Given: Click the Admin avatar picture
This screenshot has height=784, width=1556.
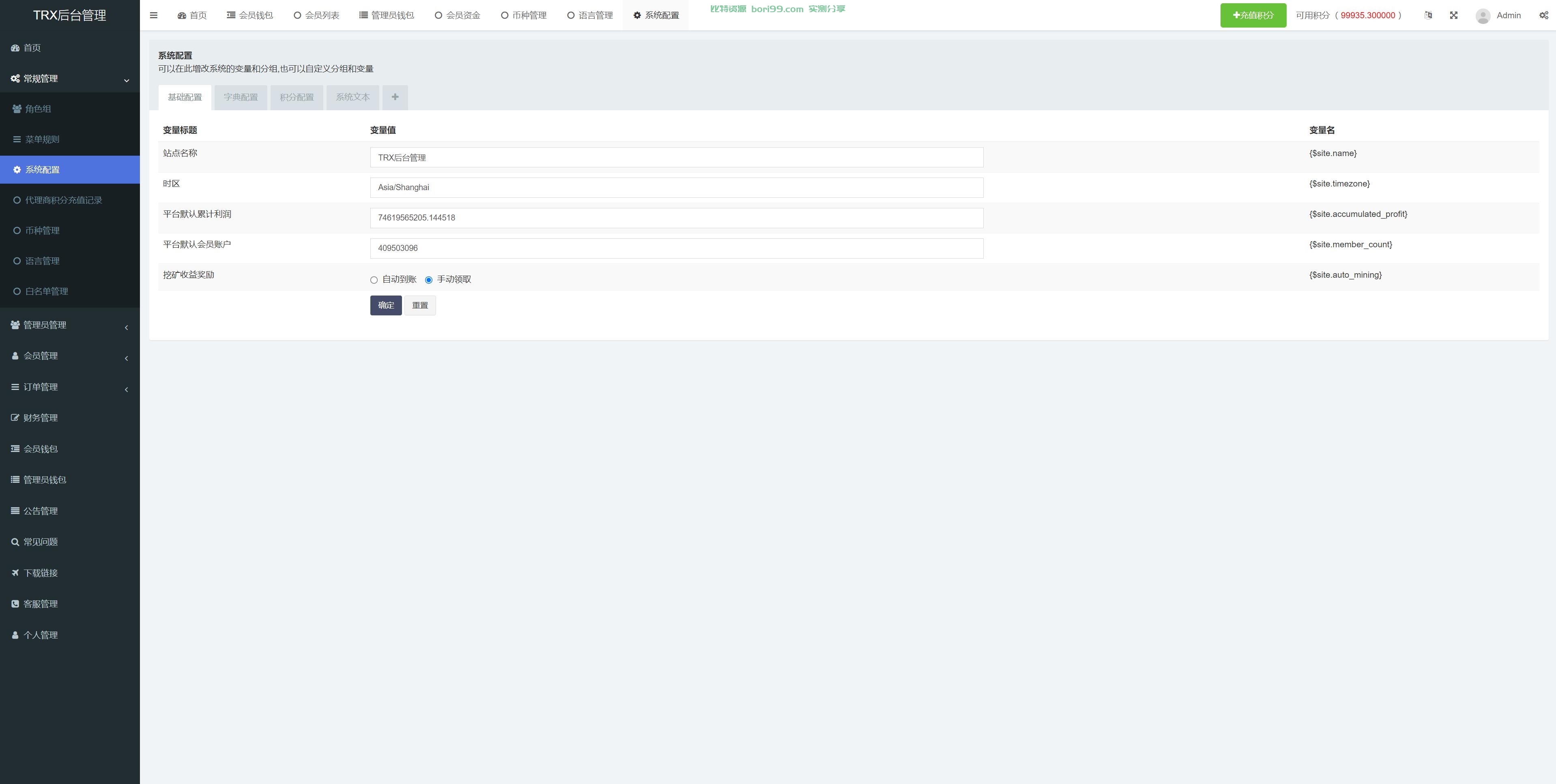Looking at the screenshot, I should tap(1483, 16).
